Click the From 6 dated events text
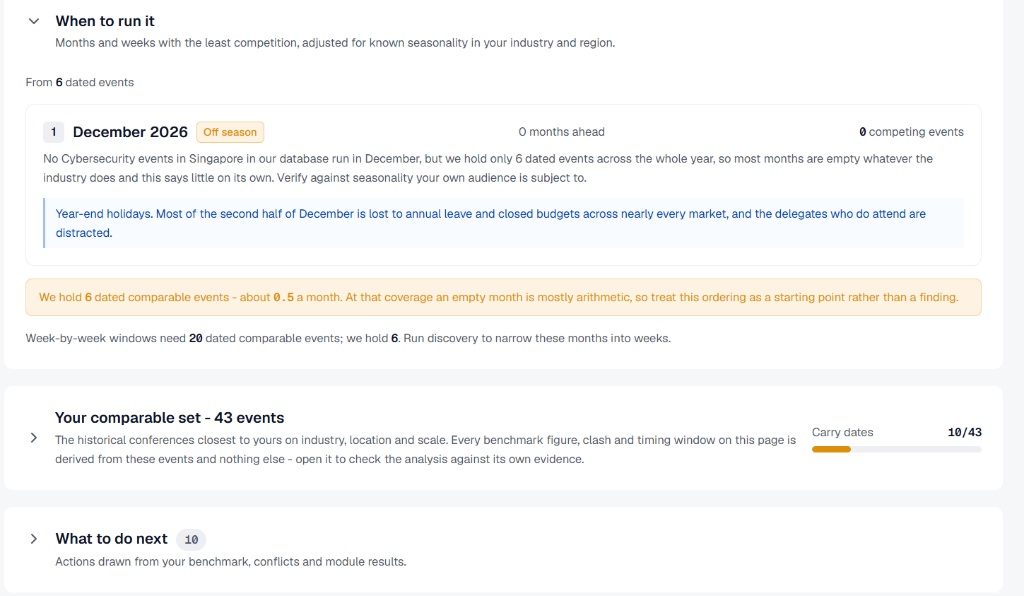The height and width of the screenshot is (596, 1024). tap(80, 82)
